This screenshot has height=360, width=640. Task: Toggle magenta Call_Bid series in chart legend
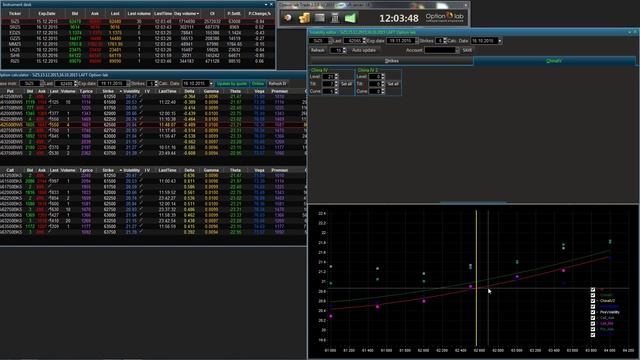point(593,324)
